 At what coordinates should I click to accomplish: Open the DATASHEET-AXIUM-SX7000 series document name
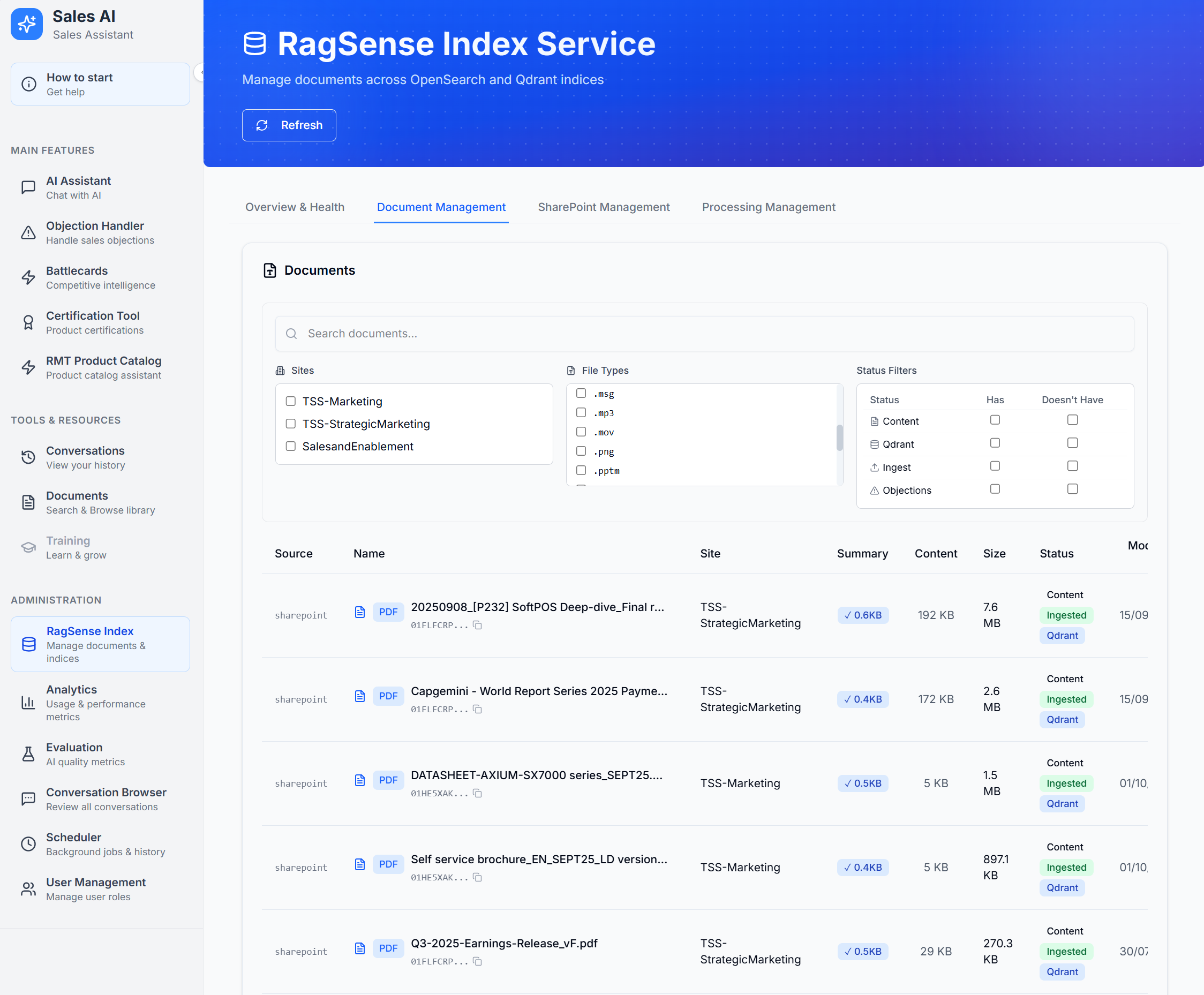537,775
